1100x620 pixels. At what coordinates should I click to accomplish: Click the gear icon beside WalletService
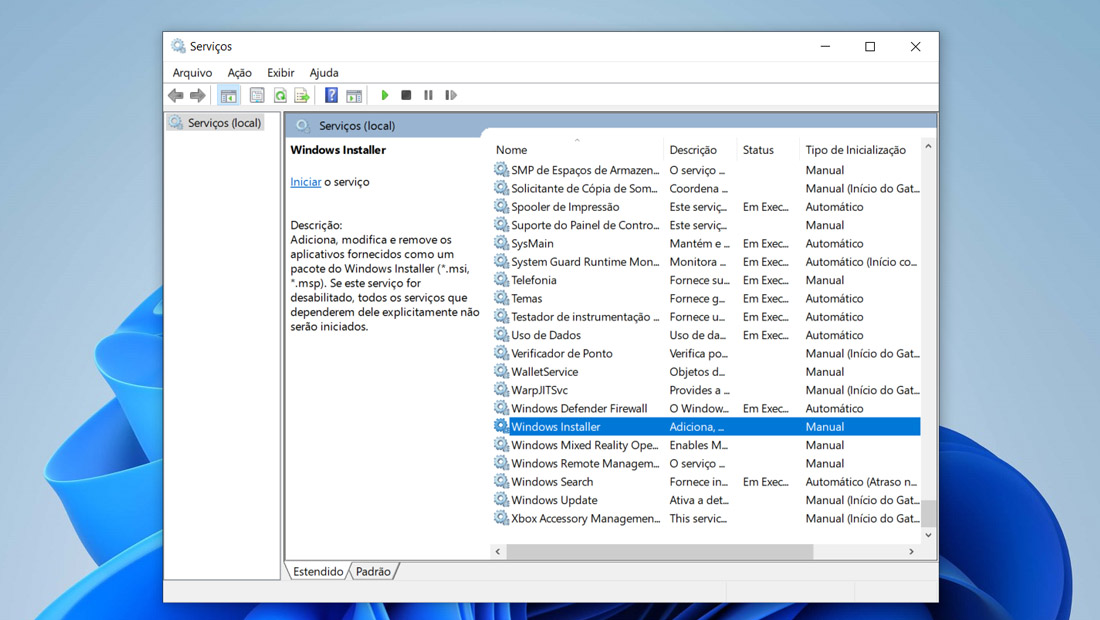point(501,371)
